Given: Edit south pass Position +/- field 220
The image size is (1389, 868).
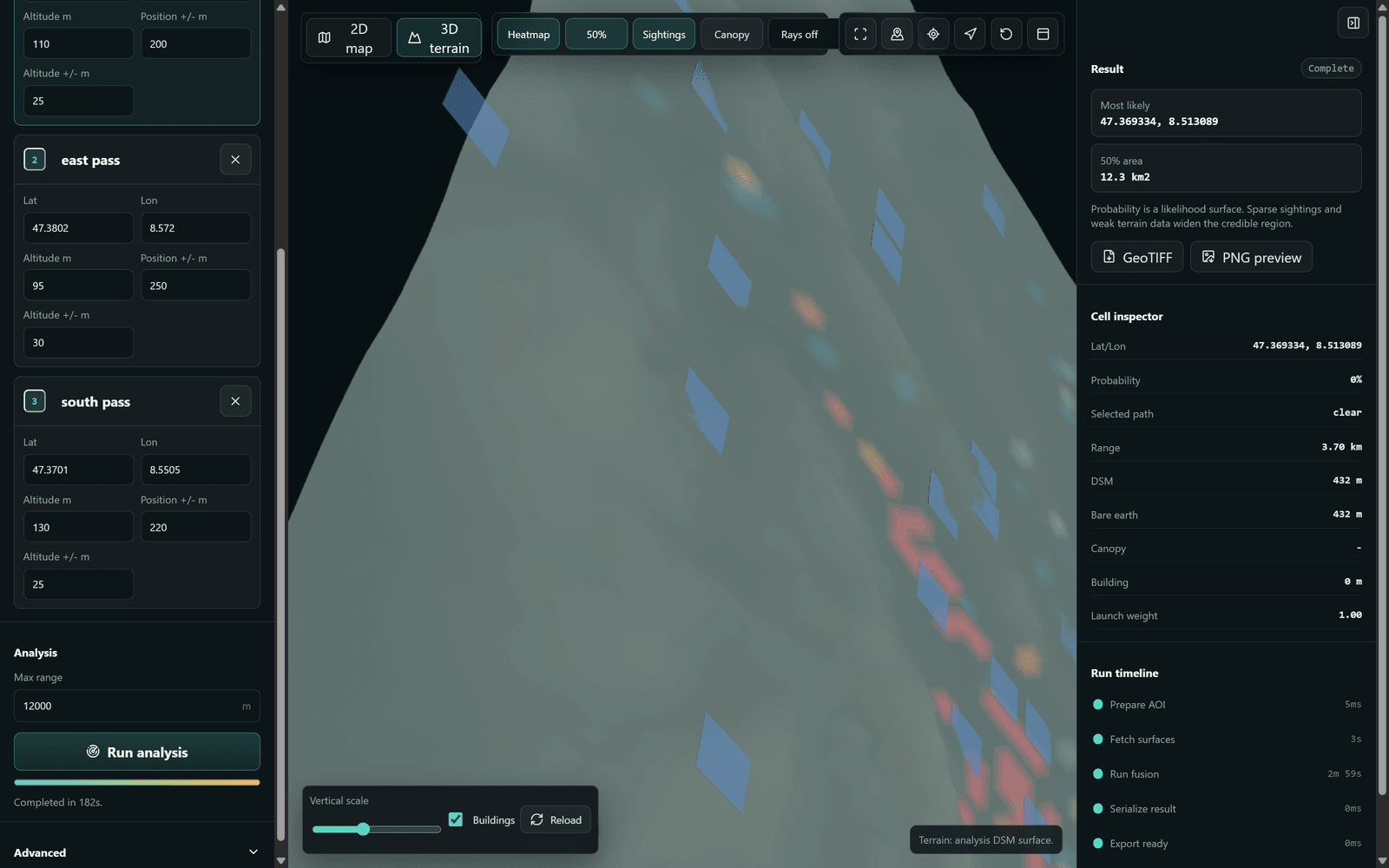Looking at the screenshot, I should (x=195, y=527).
